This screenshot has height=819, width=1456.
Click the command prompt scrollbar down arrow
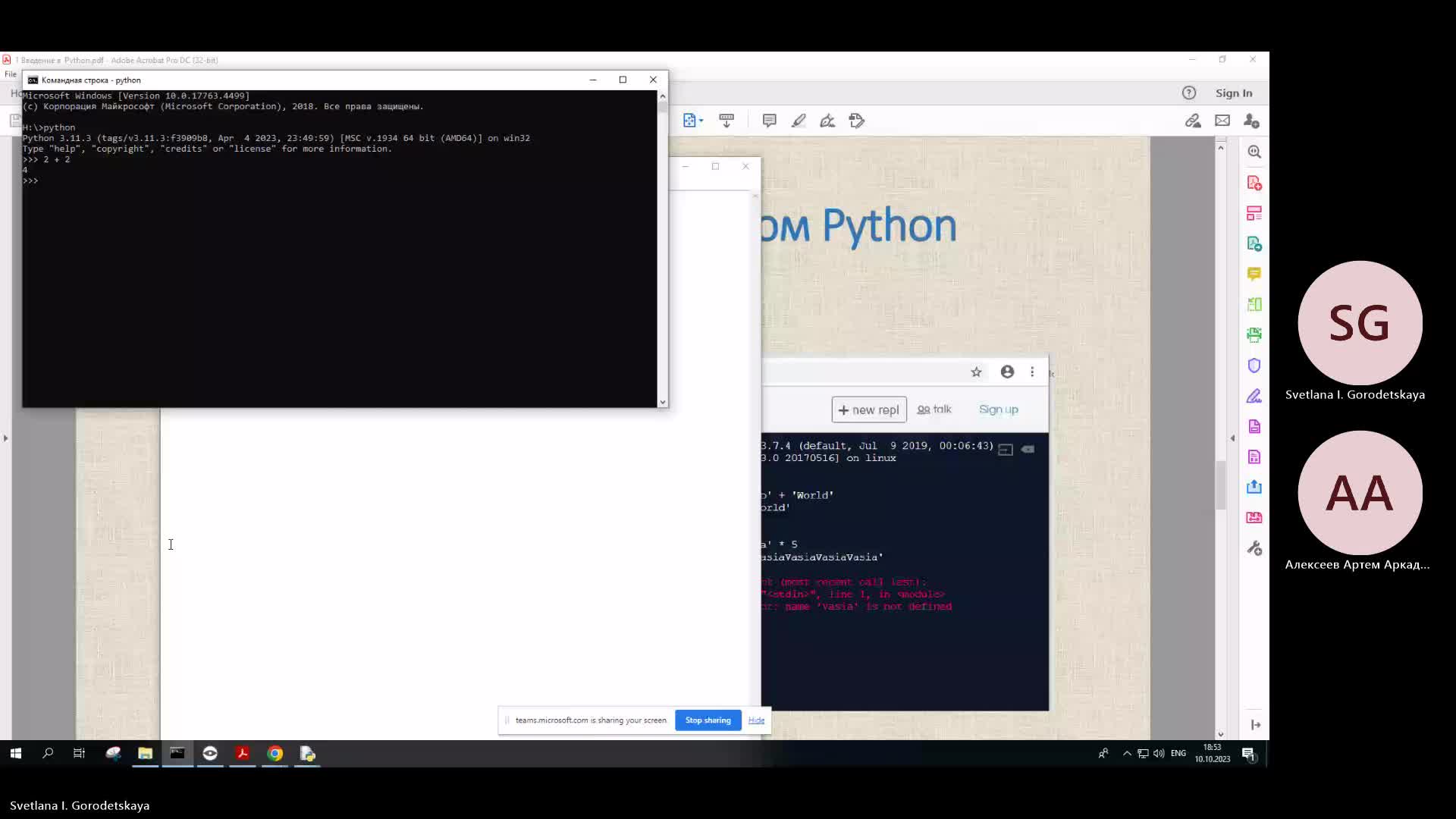tap(663, 402)
